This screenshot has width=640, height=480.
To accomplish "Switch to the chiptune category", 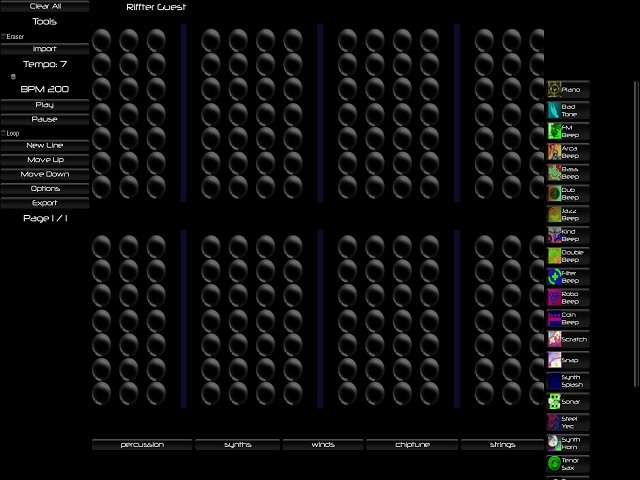I will (x=412, y=444).
